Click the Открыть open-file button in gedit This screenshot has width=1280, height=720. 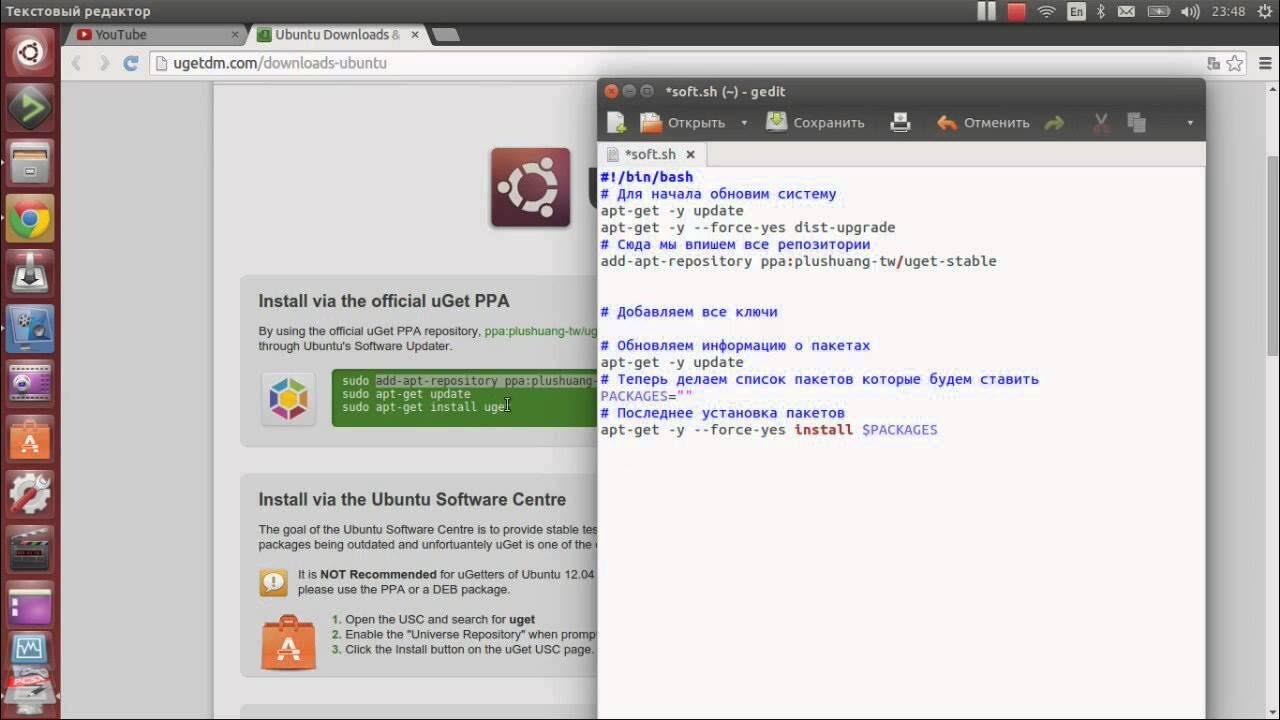pyautogui.click(x=683, y=123)
